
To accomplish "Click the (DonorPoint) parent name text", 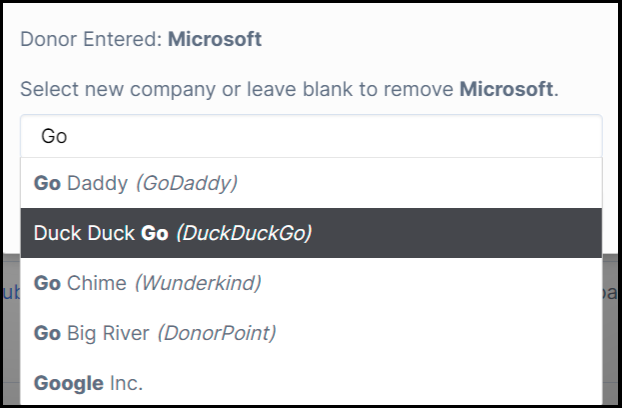I will click(x=215, y=333).
